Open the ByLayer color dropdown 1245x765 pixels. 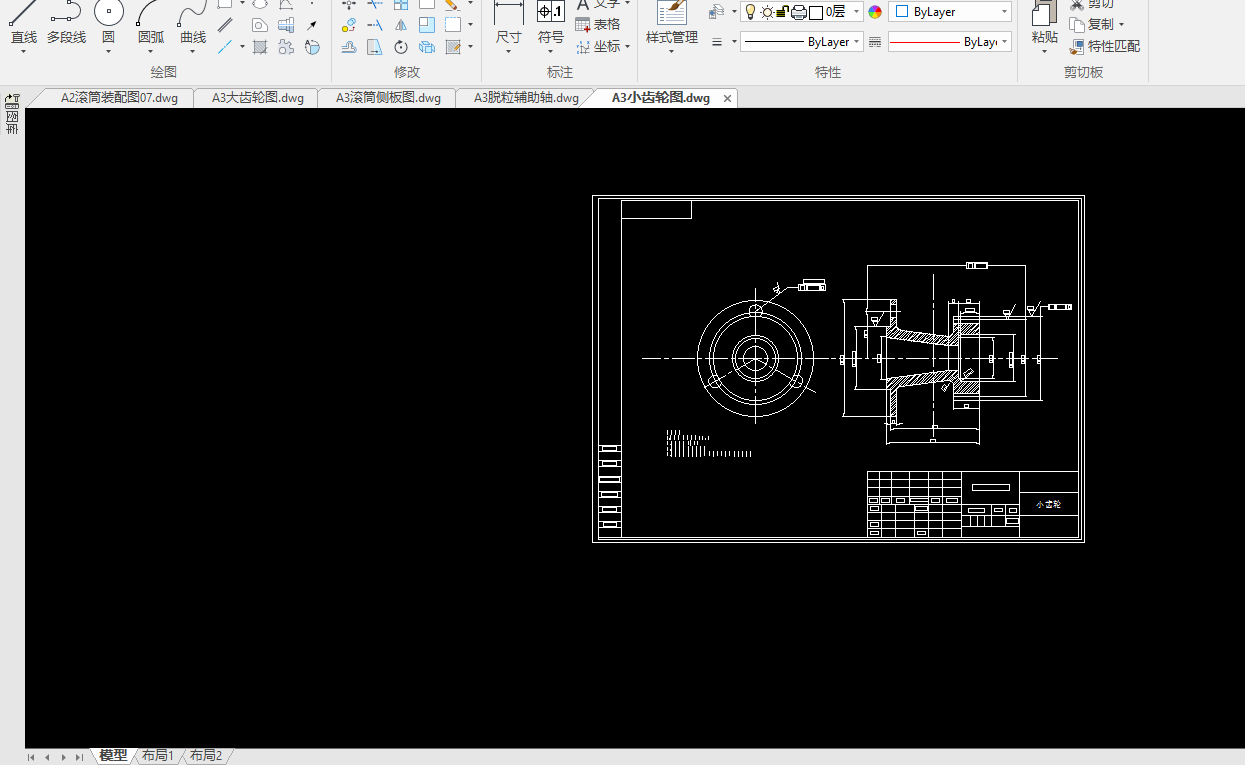tap(949, 12)
